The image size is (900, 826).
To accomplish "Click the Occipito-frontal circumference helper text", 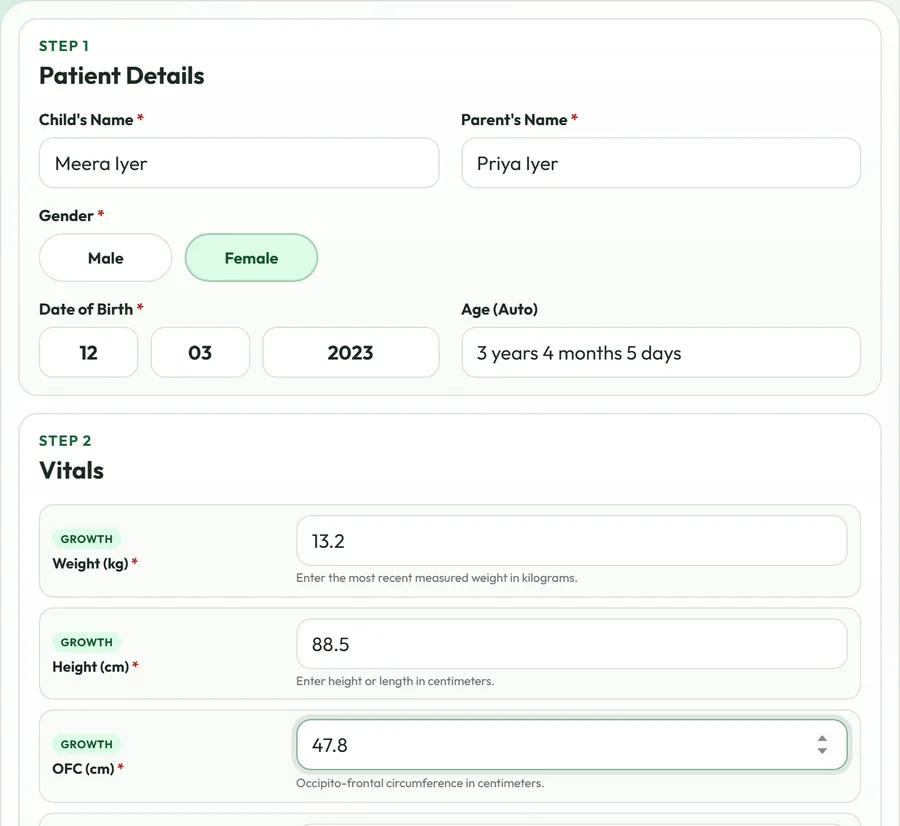I will click(x=420, y=784).
